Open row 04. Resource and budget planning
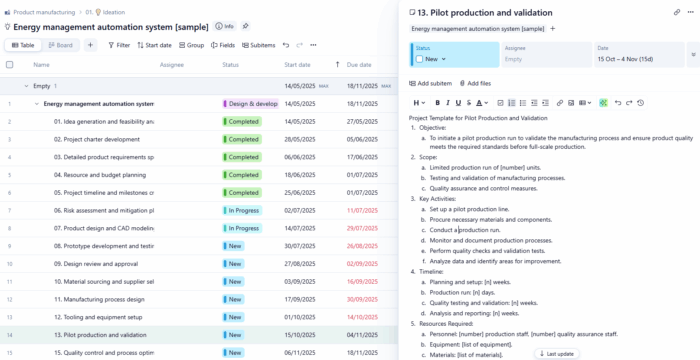This screenshot has height=360, width=700. (100, 175)
